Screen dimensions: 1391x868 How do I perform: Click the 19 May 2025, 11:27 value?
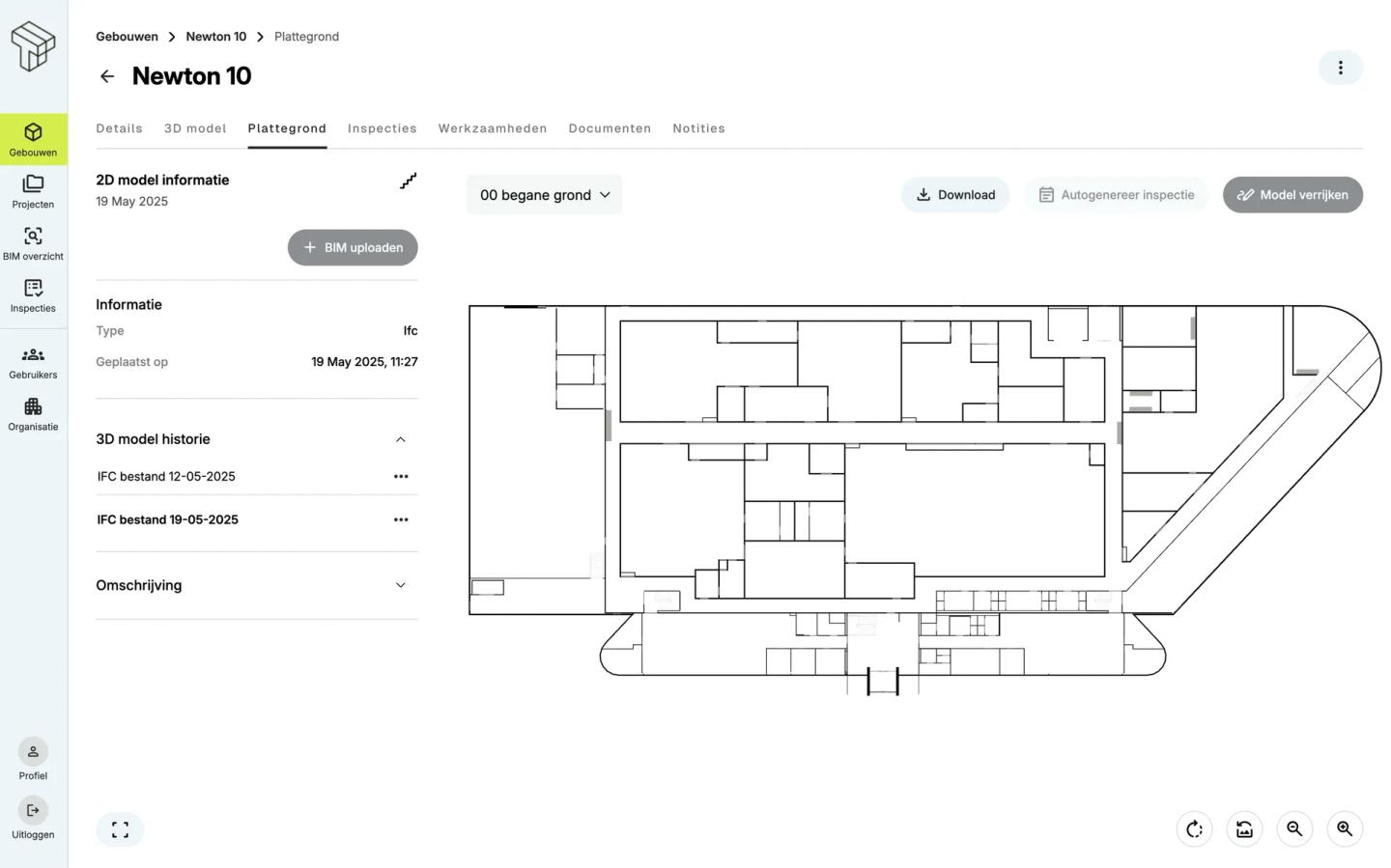(364, 362)
